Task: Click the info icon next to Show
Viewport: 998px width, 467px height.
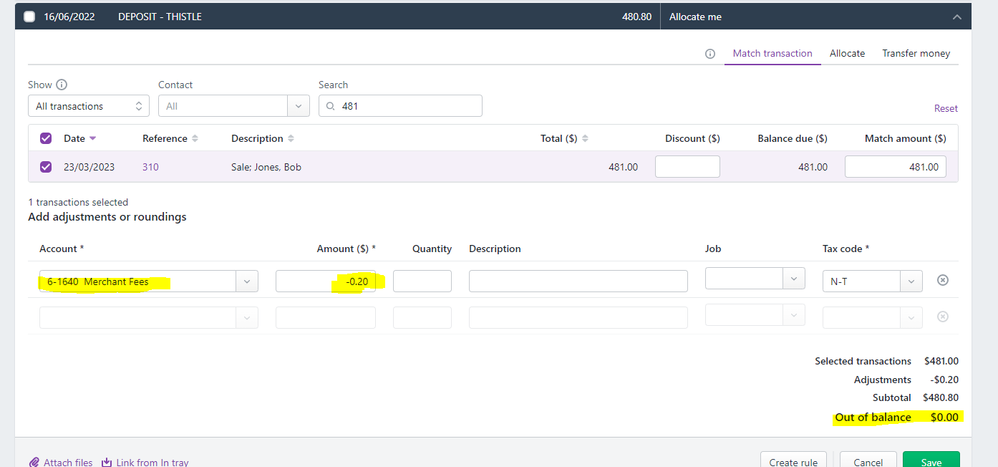Action: coord(62,85)
